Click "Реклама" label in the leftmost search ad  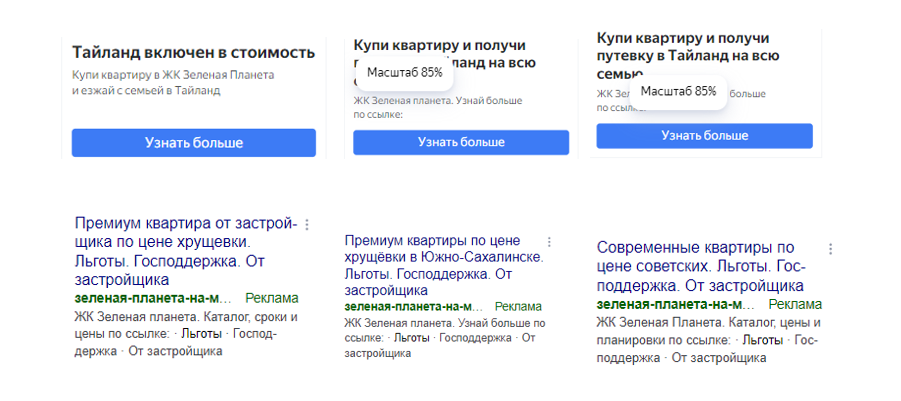(271, 299)
